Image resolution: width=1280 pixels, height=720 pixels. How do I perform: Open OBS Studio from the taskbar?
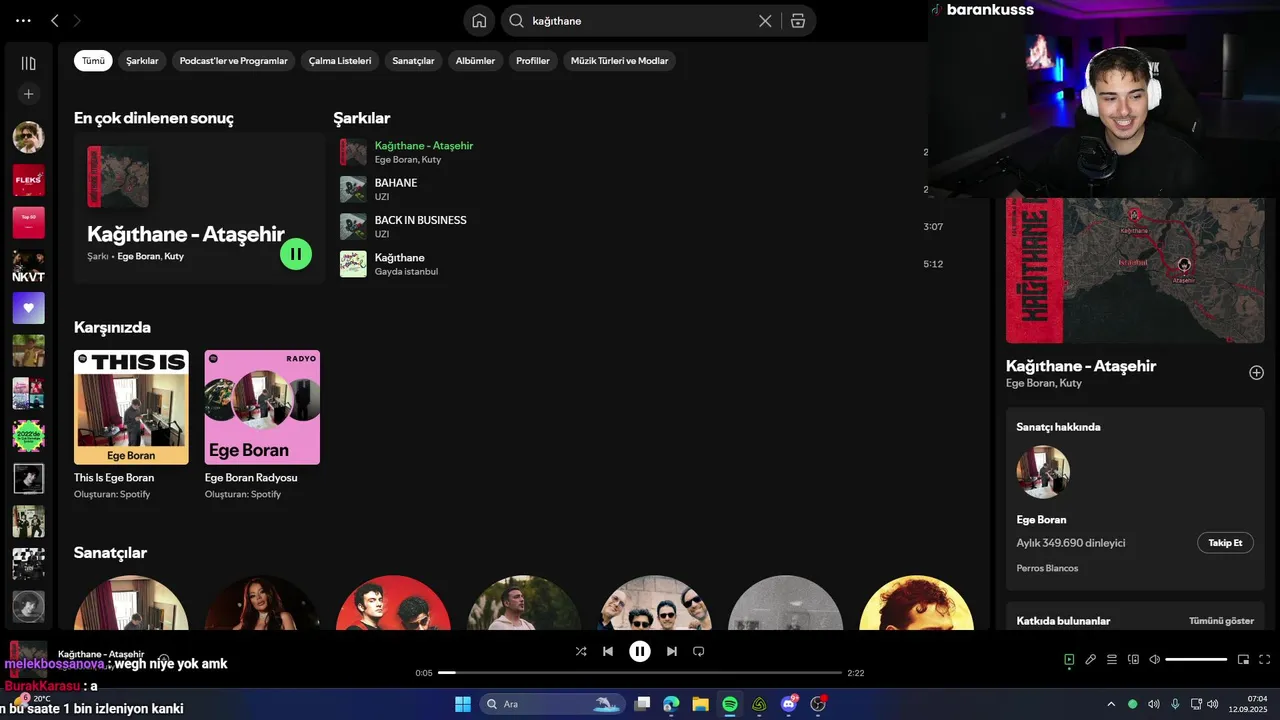click(818, 704)
